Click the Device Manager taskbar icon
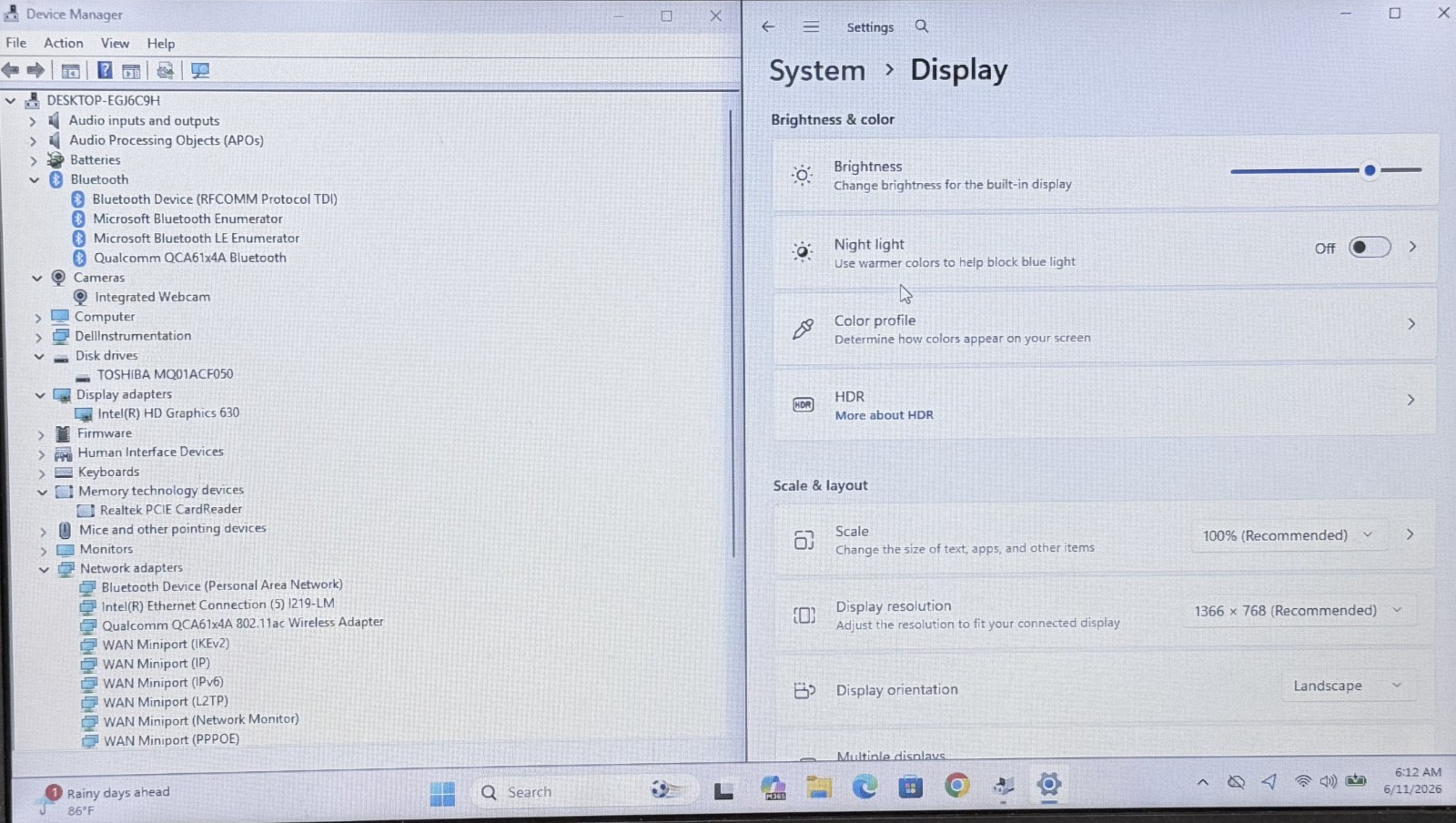Viewport: 1456px width, 823px height. (1003, 785)
